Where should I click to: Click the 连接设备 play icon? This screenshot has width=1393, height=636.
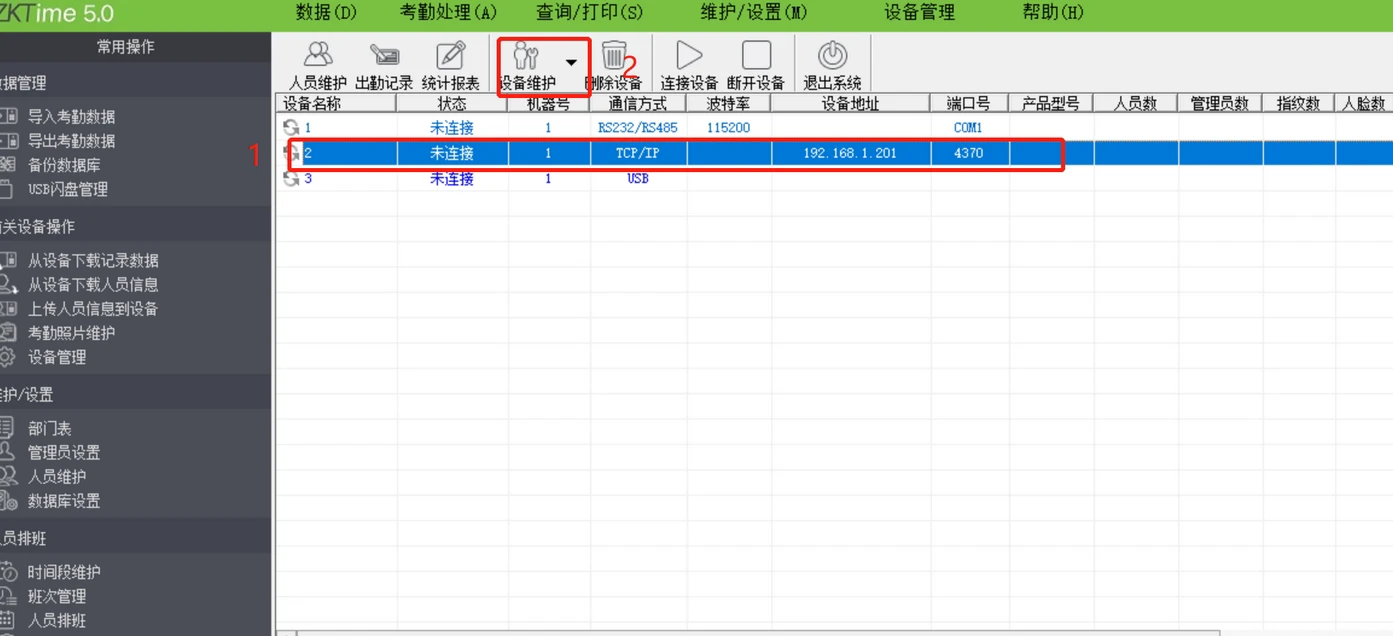point(689,55)
